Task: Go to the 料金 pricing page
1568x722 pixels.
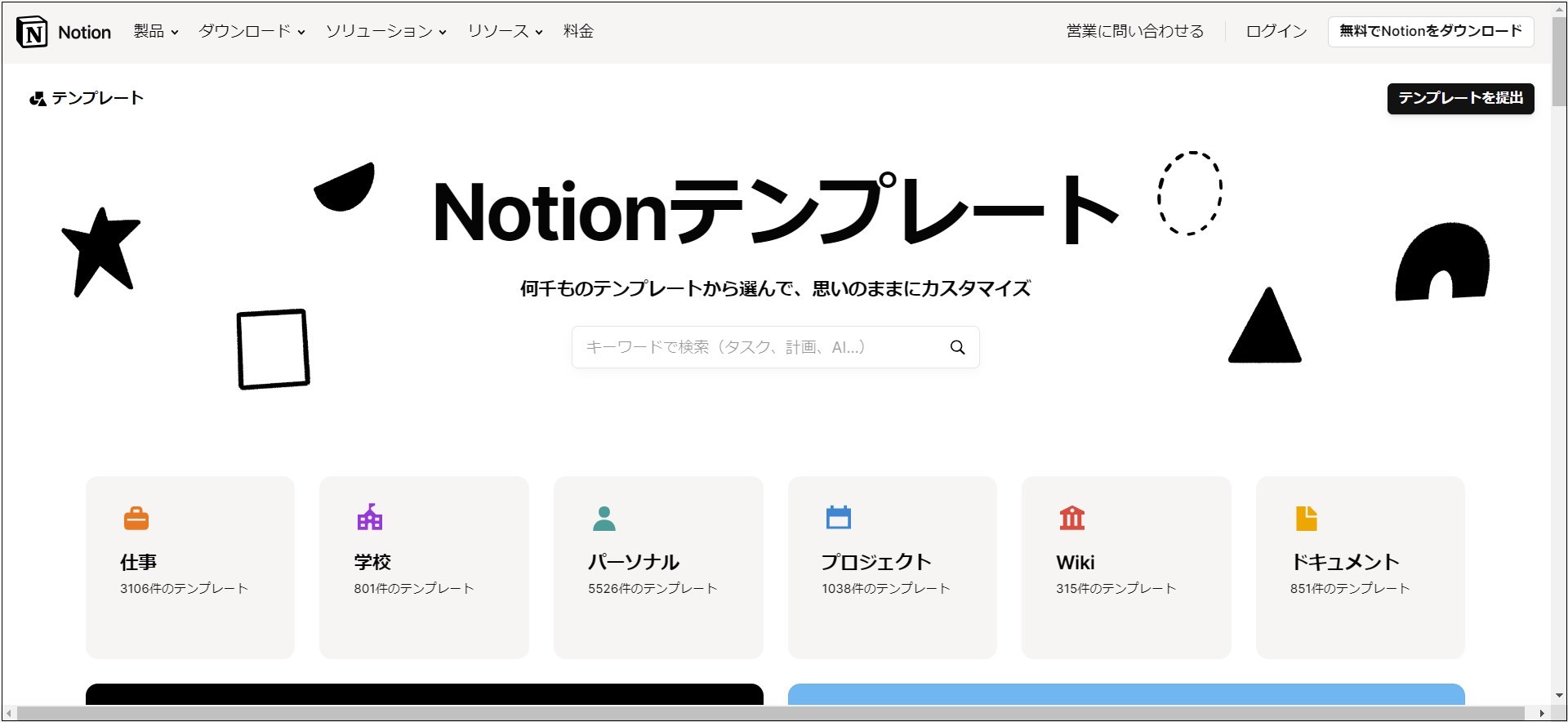Action: coord(578,32)
